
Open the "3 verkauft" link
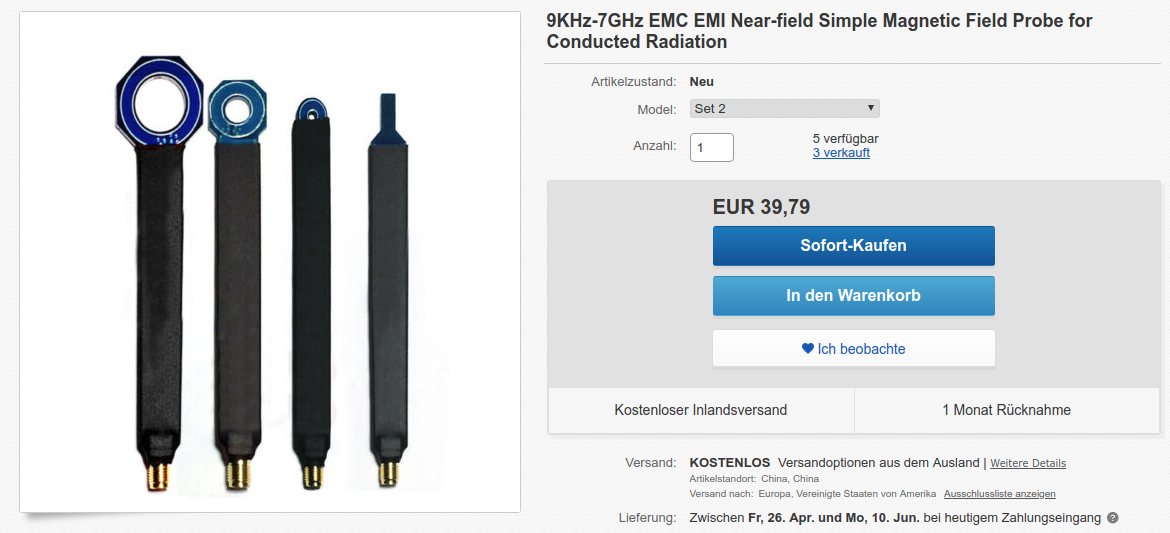[840, 153]
